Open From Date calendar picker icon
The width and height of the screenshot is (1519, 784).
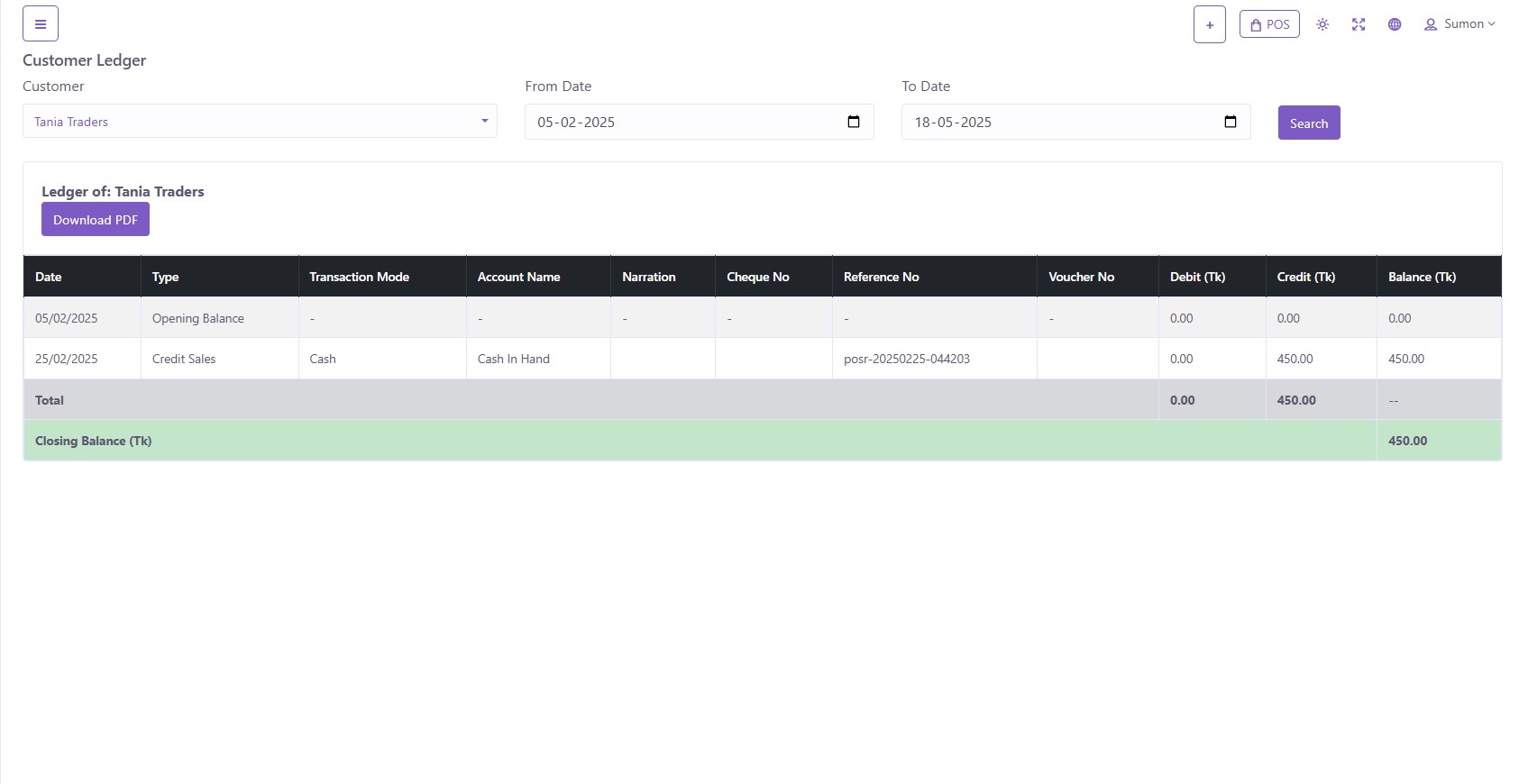click(854, 122)
